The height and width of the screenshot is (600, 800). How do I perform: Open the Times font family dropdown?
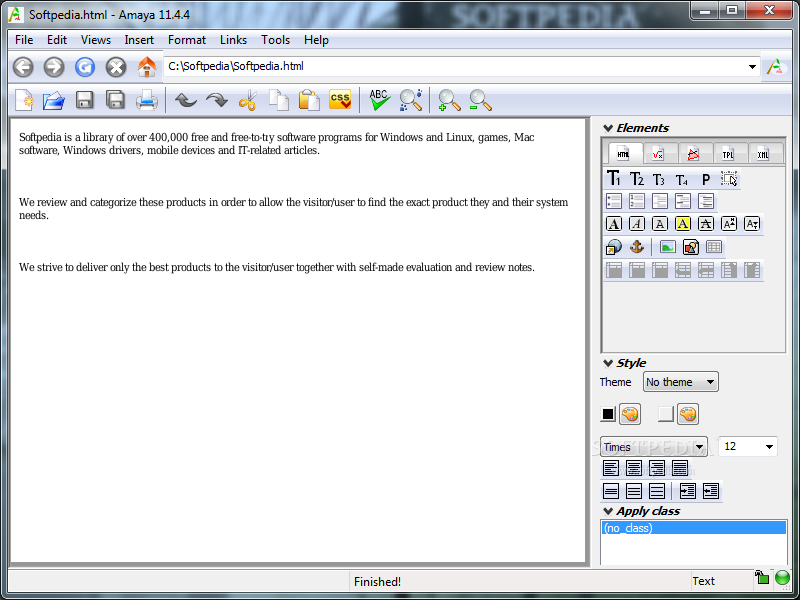click(x=654, y=447)
